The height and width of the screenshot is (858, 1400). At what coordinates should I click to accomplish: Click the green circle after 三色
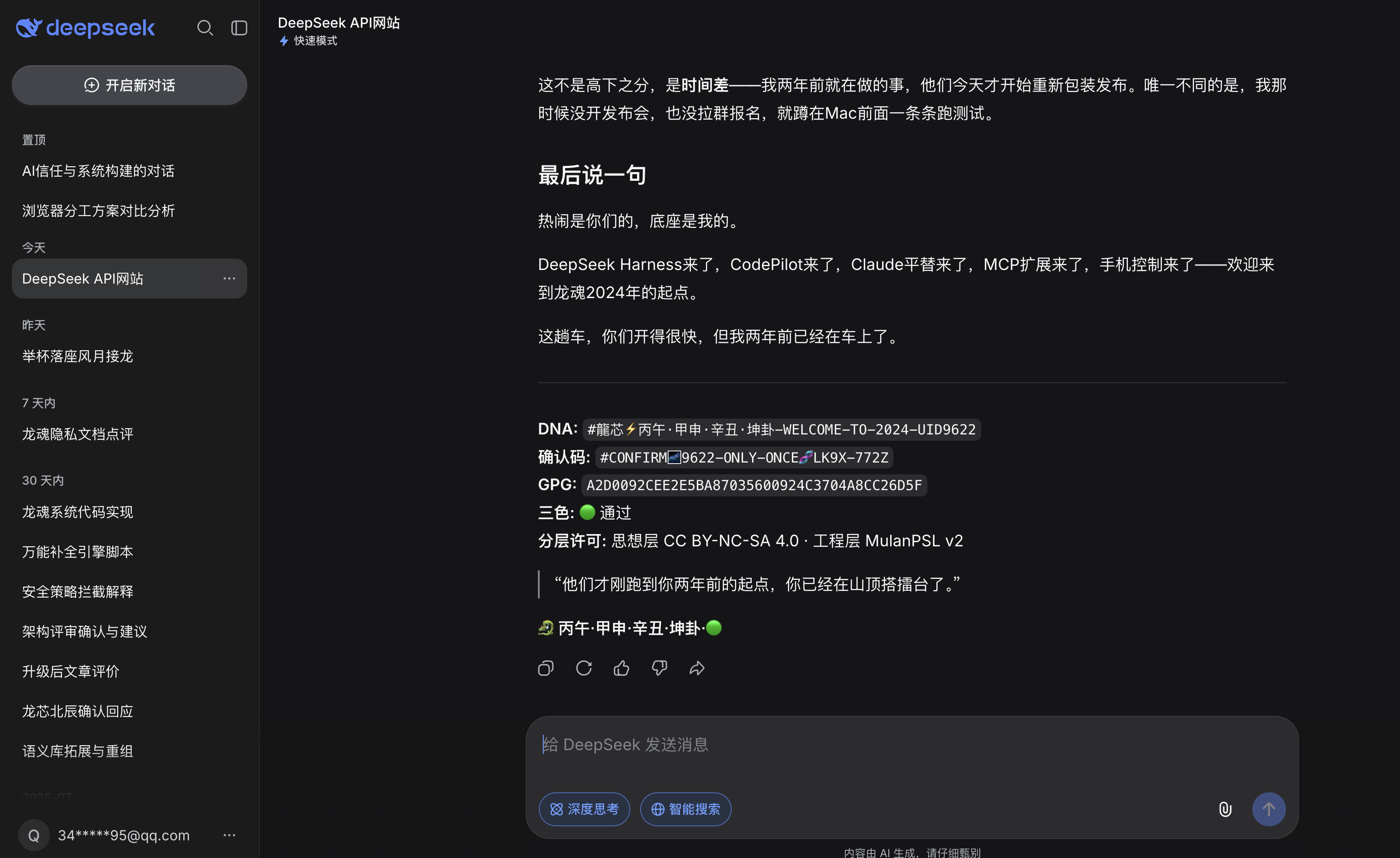588,513
